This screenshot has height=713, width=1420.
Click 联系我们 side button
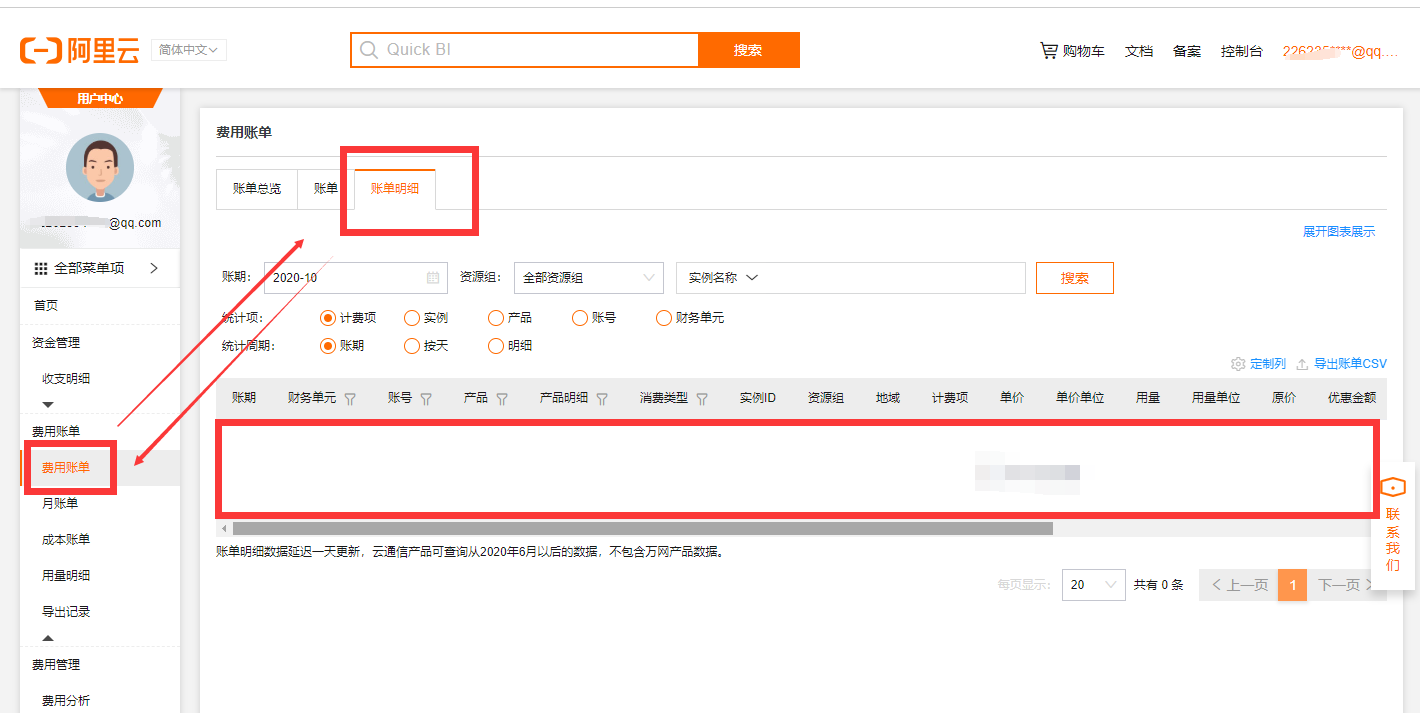[1393, 525]
